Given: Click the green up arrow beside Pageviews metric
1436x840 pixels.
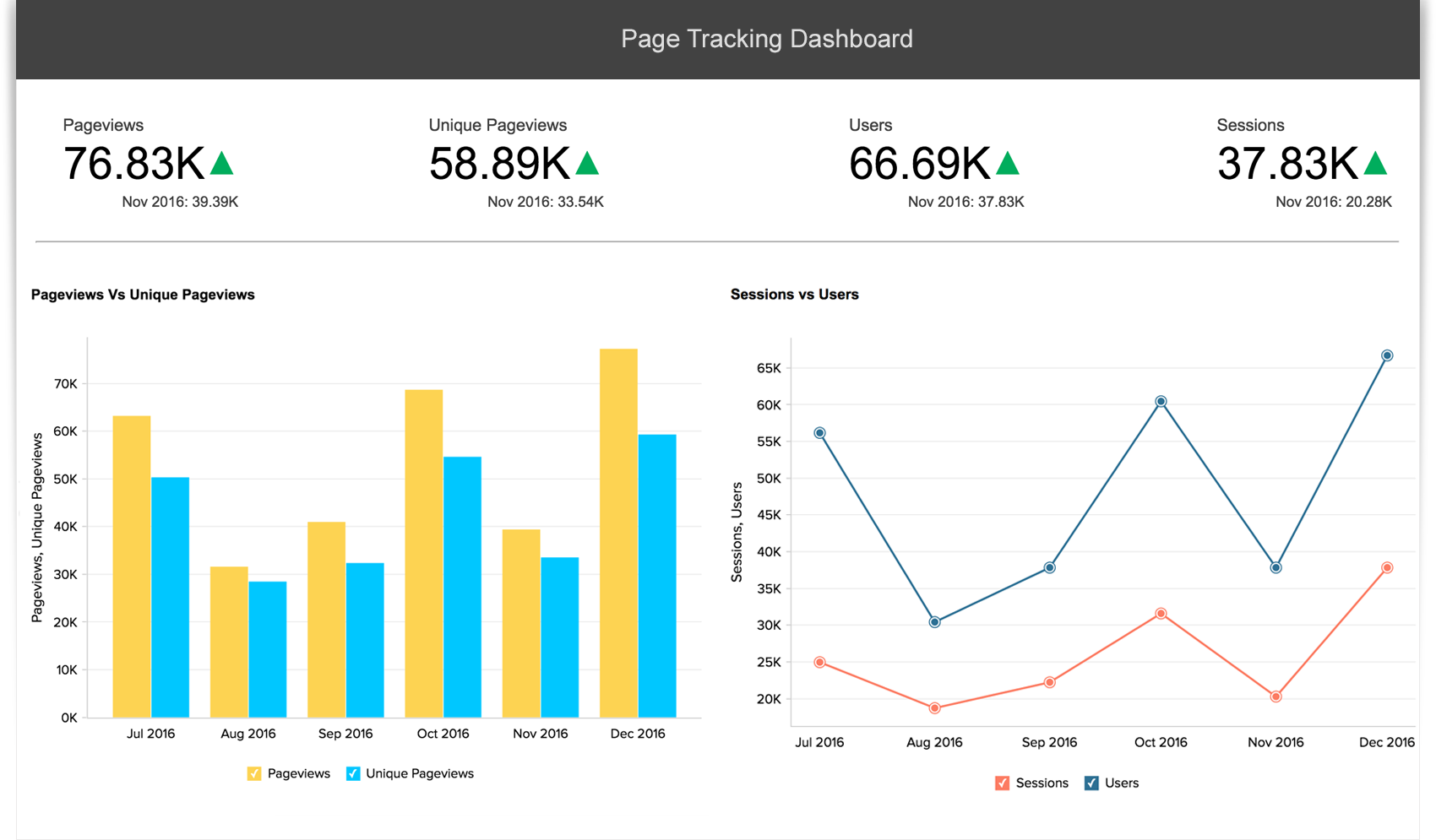Looking at the screenshot, I should pyautogui.click(x=222, y=162).
